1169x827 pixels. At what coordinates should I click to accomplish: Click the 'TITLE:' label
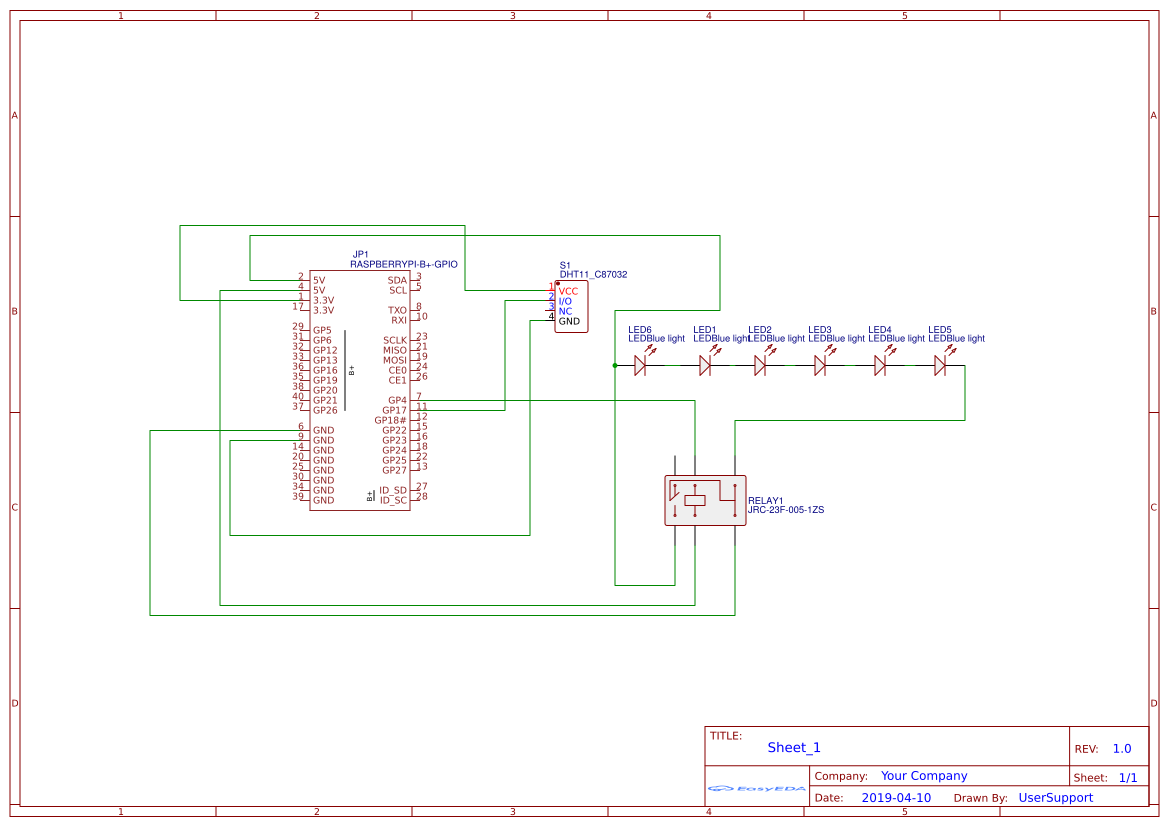[725, 735]
